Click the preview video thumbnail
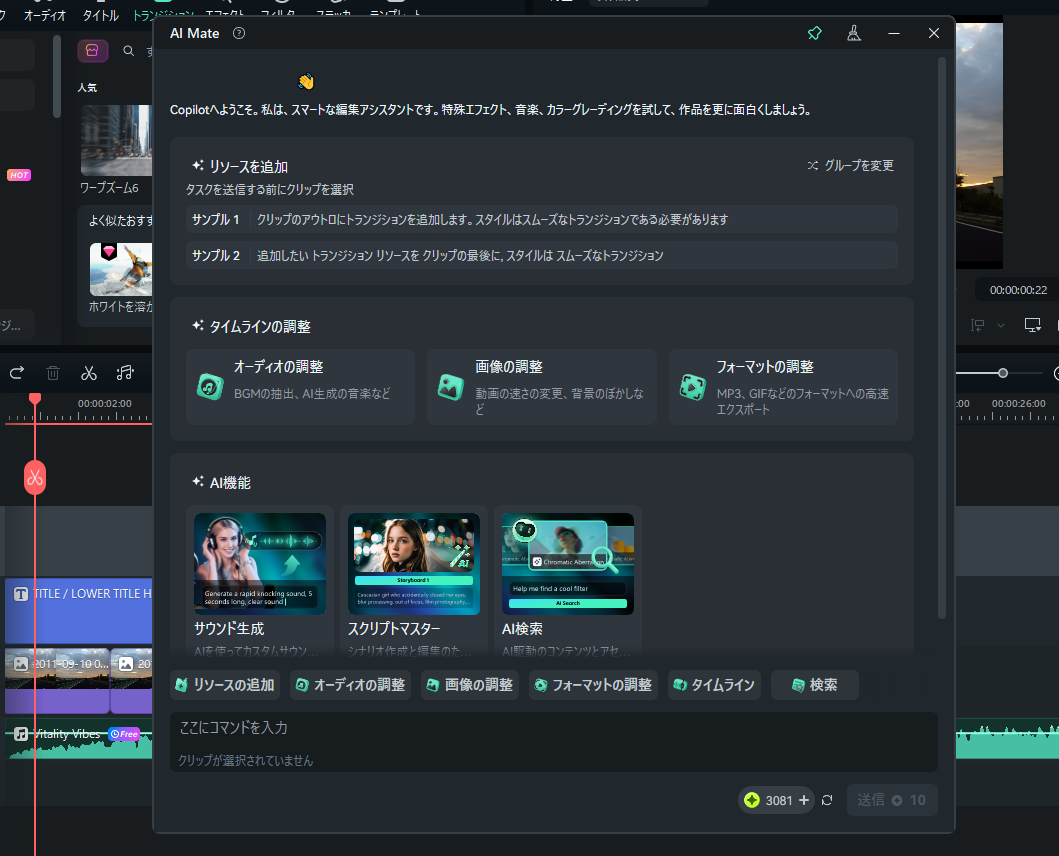This screenshot has width=1059, height=856. 979,145
